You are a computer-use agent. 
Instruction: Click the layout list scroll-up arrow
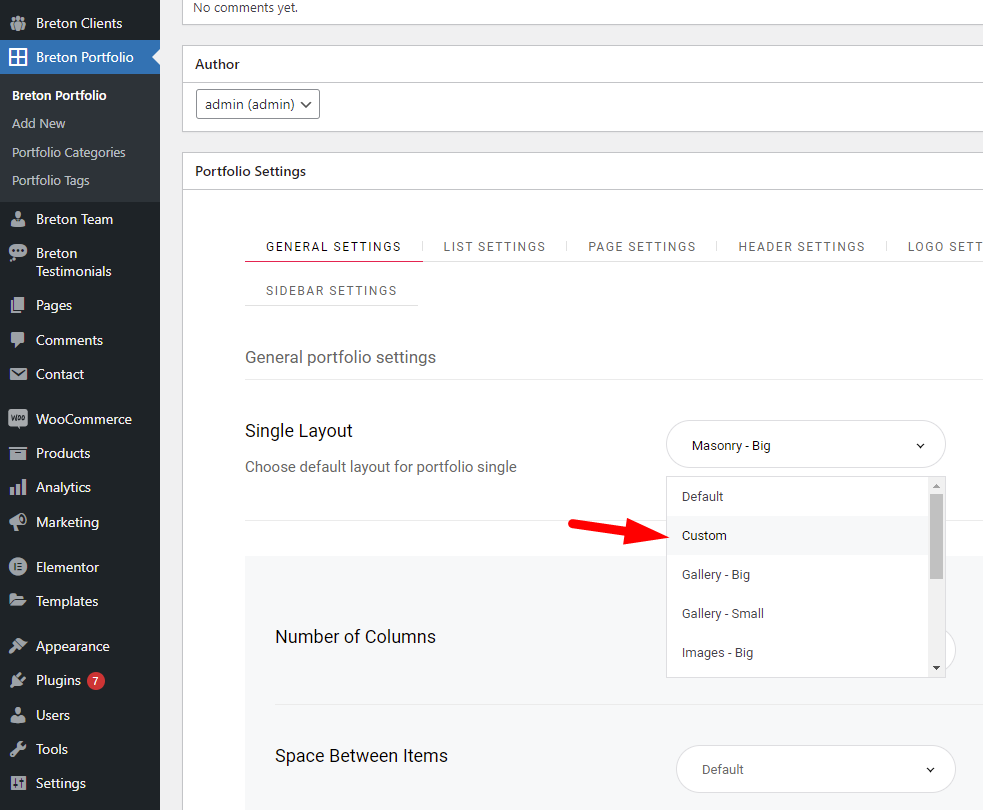pyautogui.click(x=937, y=486)
